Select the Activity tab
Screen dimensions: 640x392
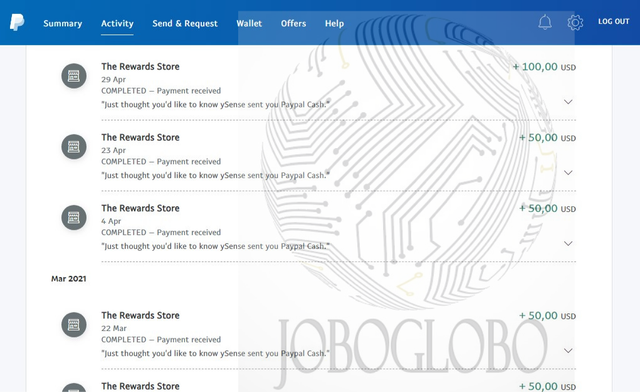(x=117, y=24)
